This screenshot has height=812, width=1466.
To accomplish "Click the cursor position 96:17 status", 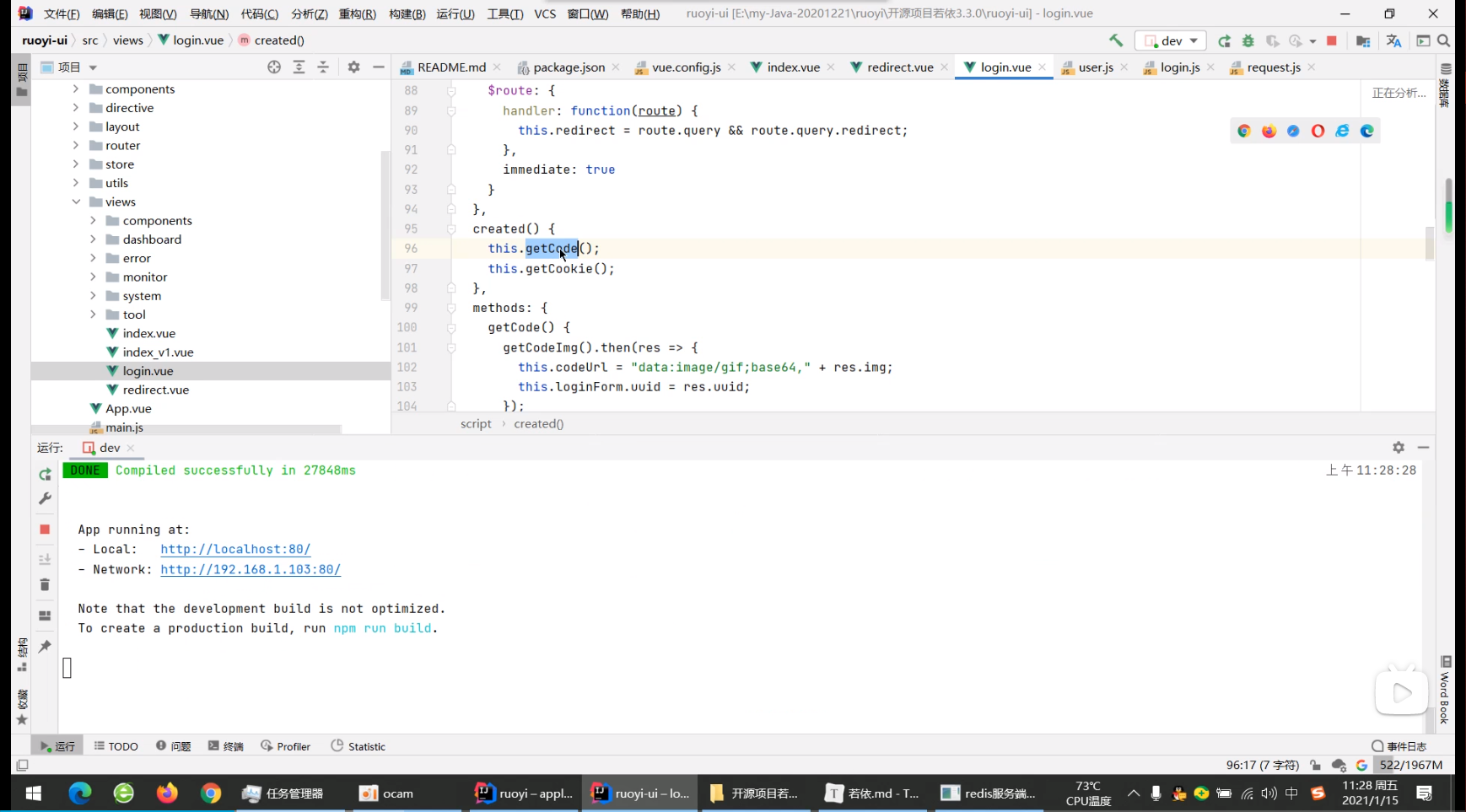I will [x=1262, y=765].
